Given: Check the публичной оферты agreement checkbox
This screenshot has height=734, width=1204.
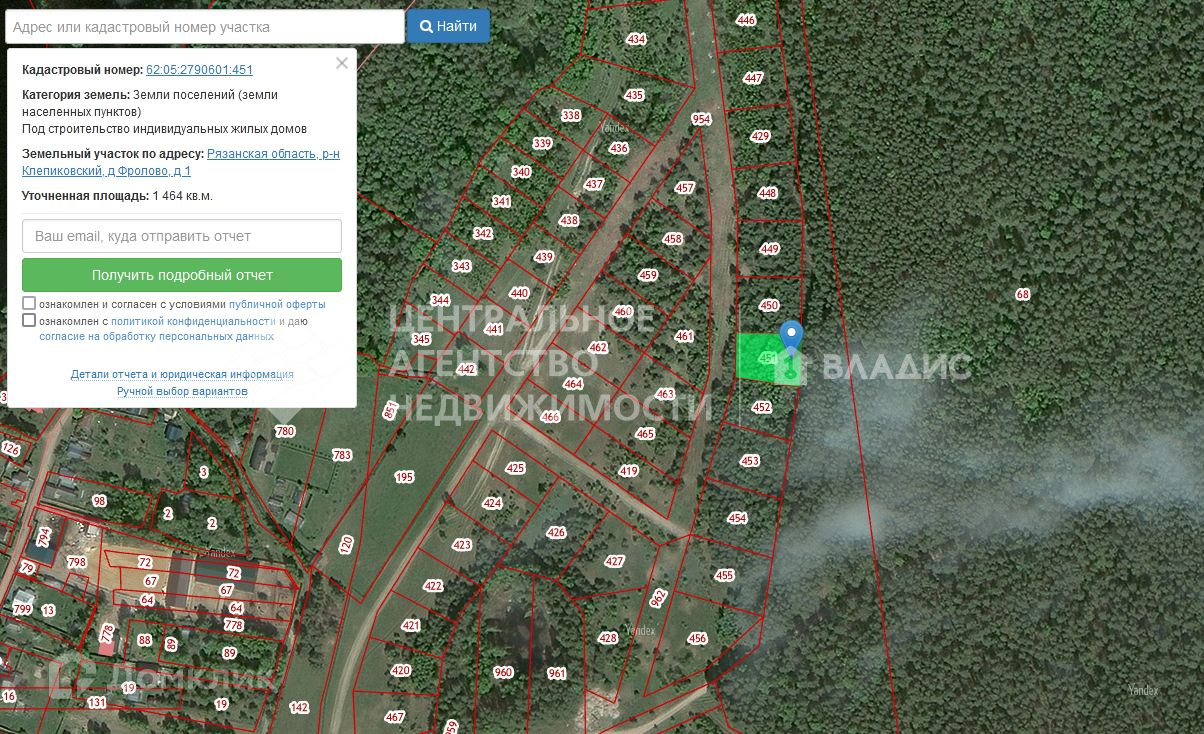Looking at the screenshot, I should click(x=29, y=303).
